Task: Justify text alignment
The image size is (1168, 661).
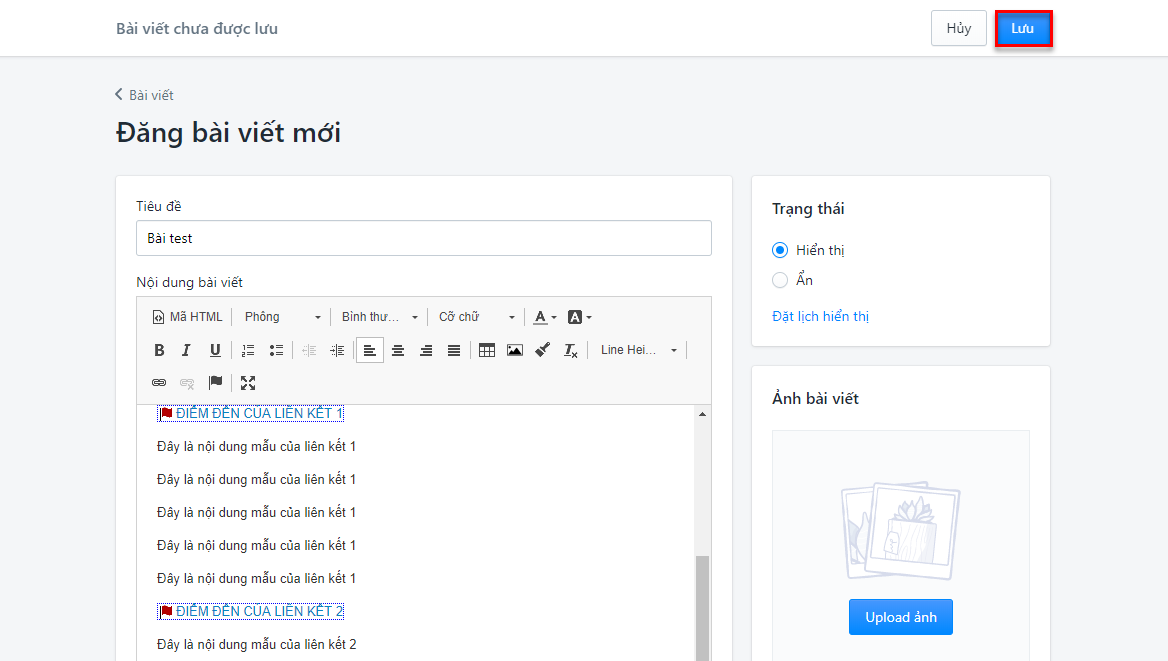Action: pos(454,350)
